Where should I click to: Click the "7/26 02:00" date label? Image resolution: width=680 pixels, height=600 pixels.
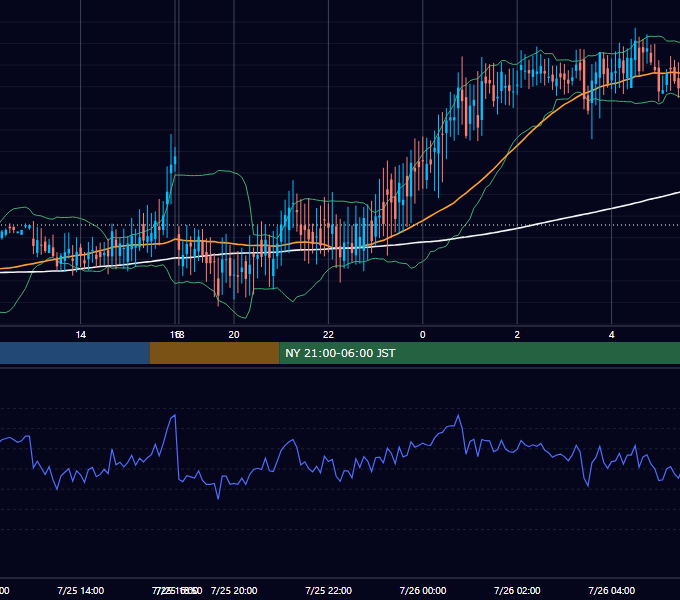517,590
